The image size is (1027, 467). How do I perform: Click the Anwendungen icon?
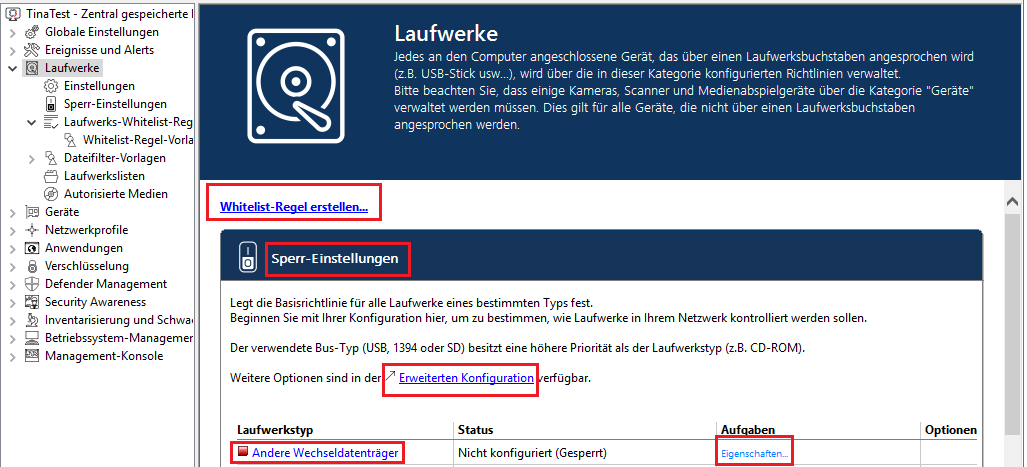[32, 248]
